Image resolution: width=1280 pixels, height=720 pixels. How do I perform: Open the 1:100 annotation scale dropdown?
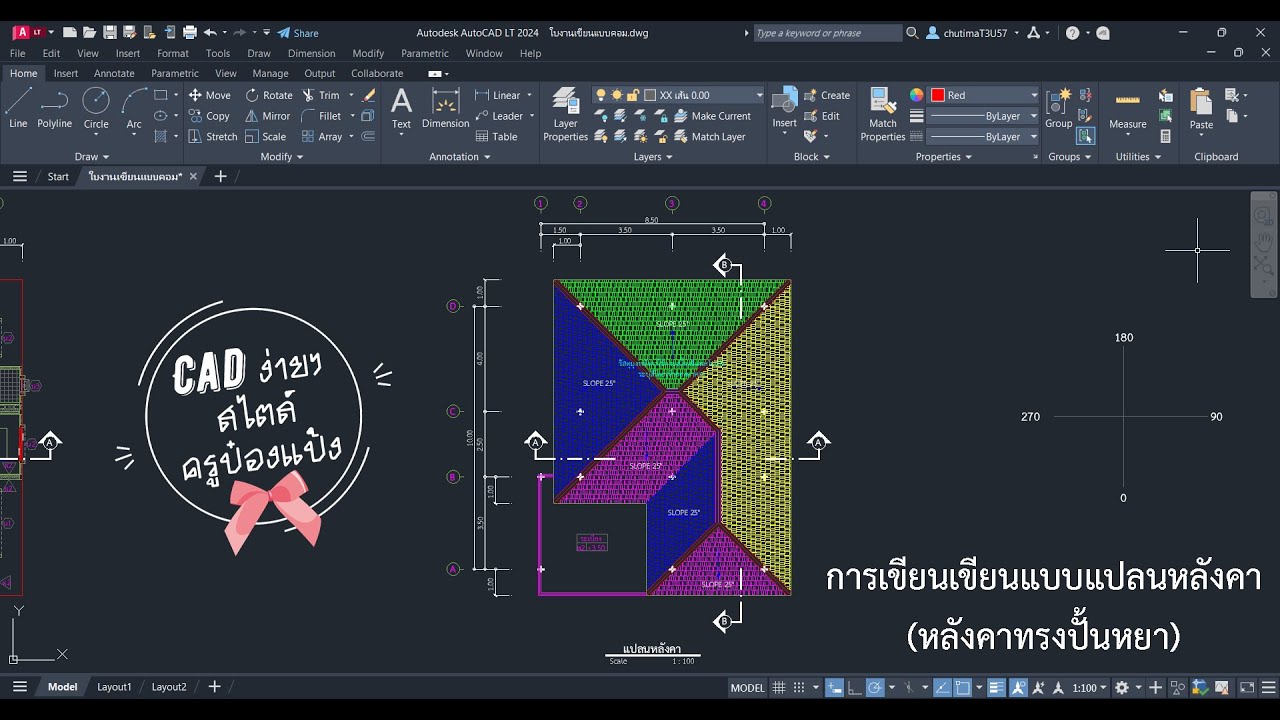click(1090, 688)
